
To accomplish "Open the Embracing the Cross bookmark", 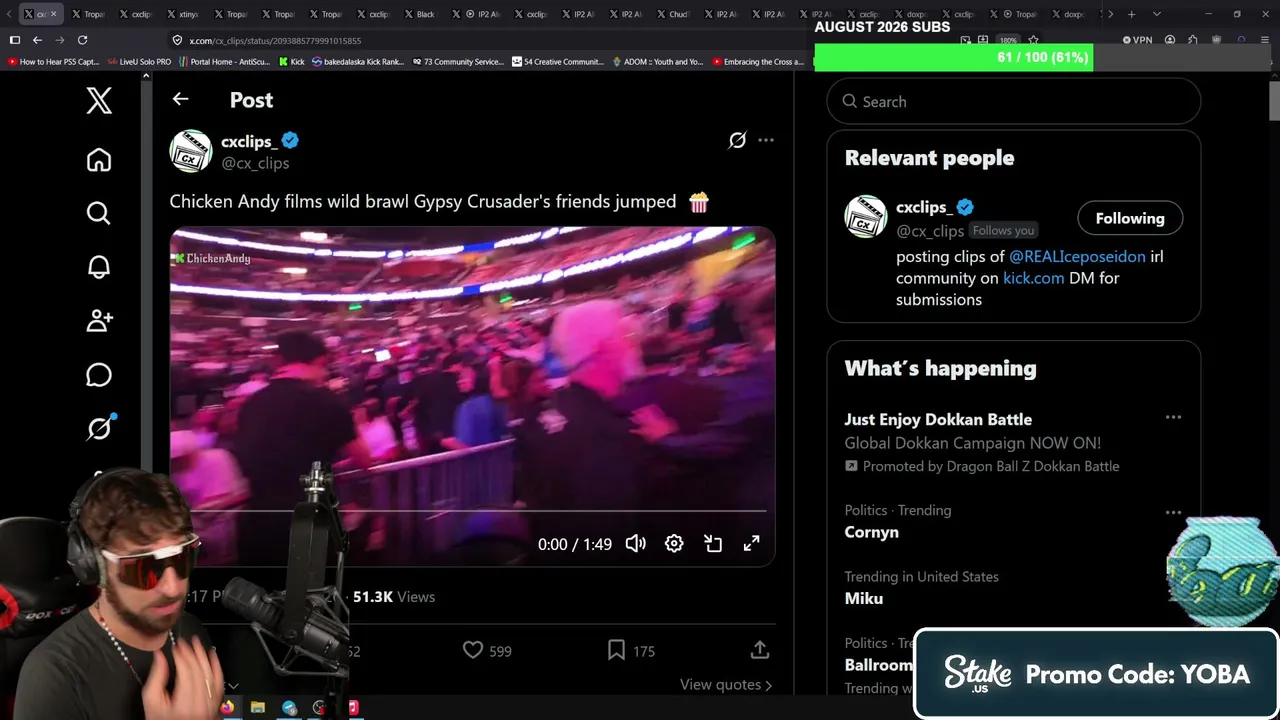I will click(758, 62).
